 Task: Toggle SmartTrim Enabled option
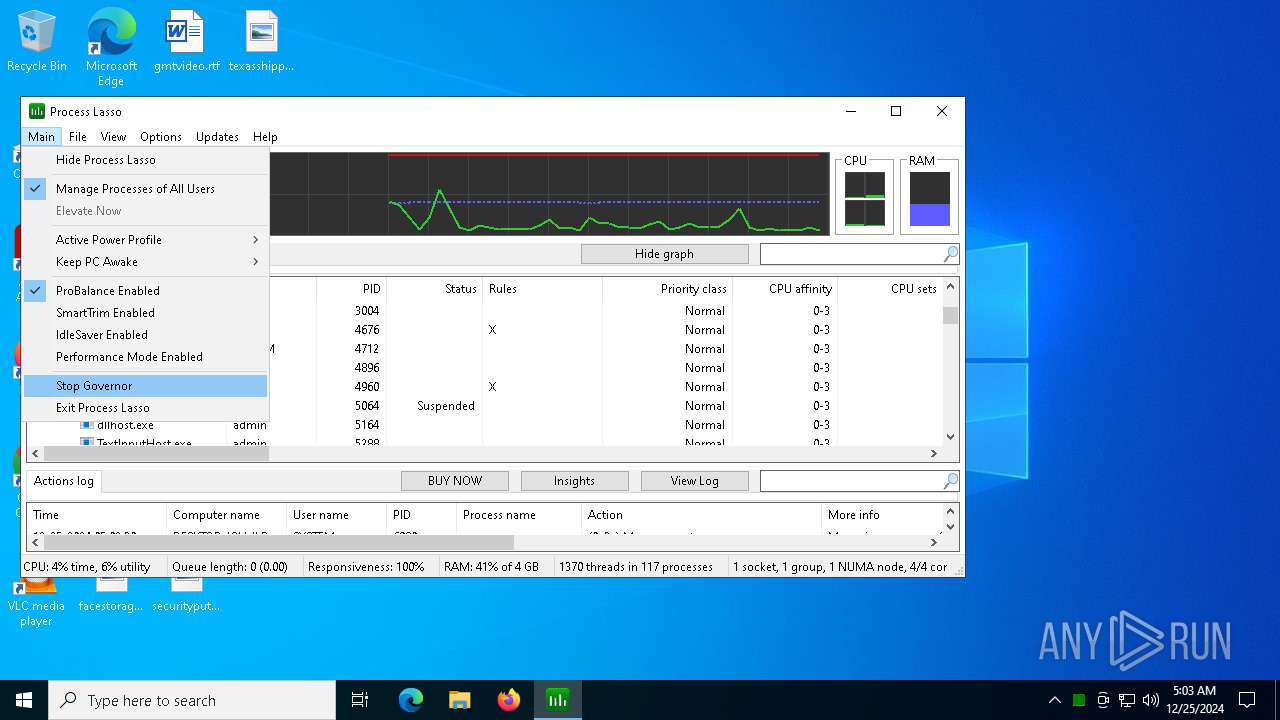pos(146,312)
